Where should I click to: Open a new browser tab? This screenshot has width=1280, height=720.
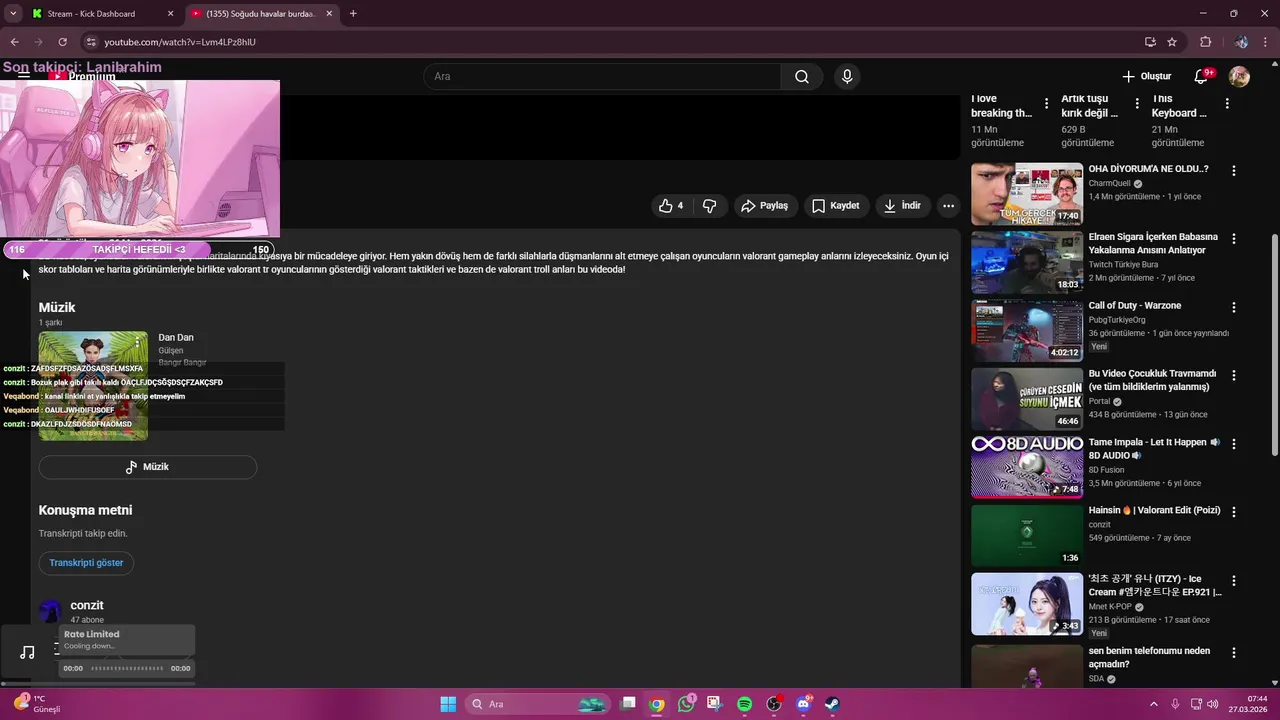pyautogui.click(x=353, y=14)
